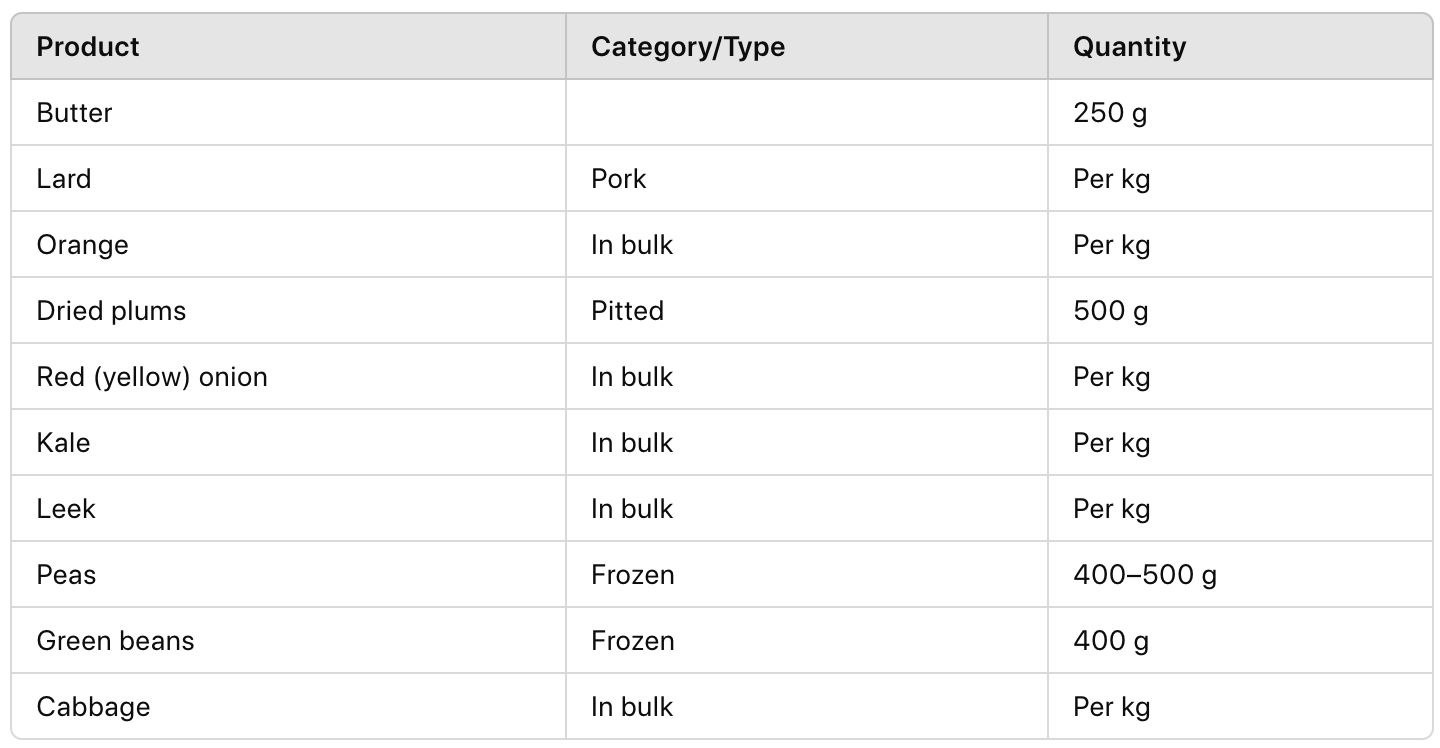Select the Pork category cell
Screen dimensions: 1440x748
pos(619,179)
